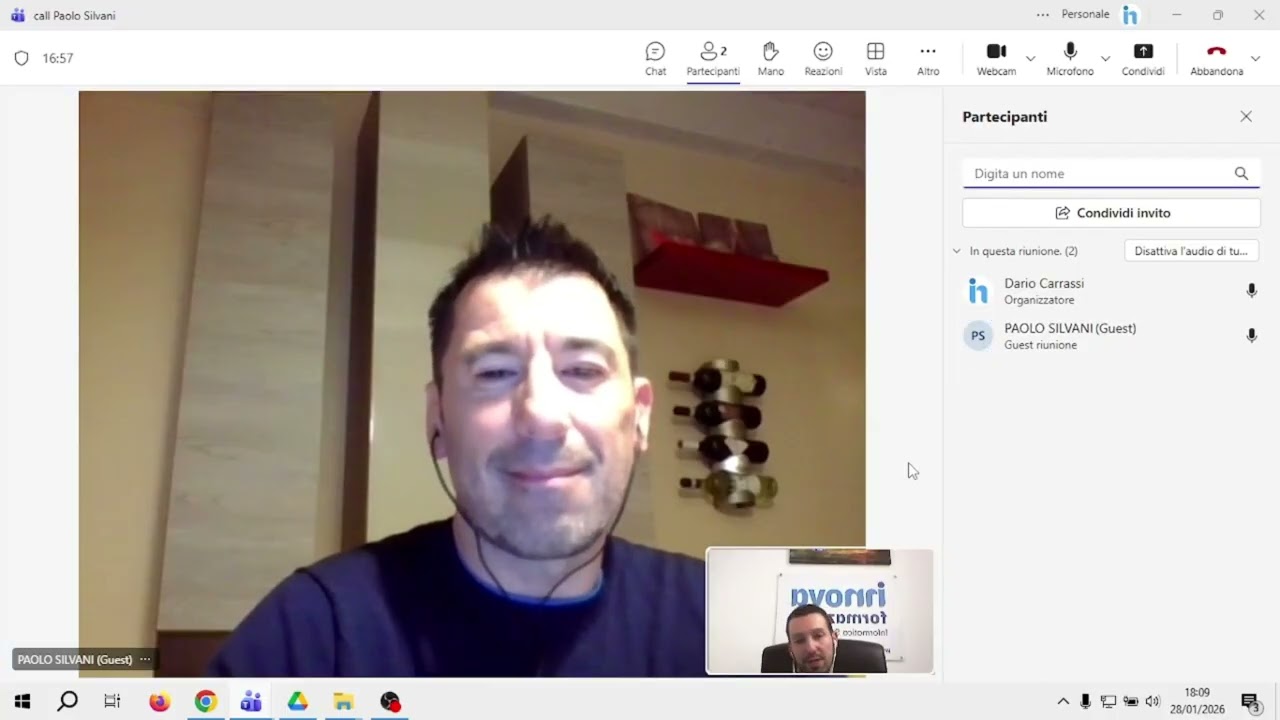Open the Vista layout options
1280x720 pixels.
click(875, 59)
